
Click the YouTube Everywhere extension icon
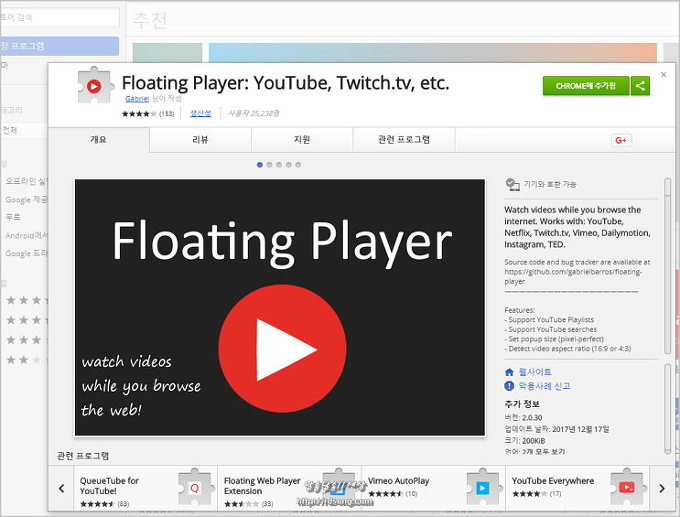tap(625, 487)
